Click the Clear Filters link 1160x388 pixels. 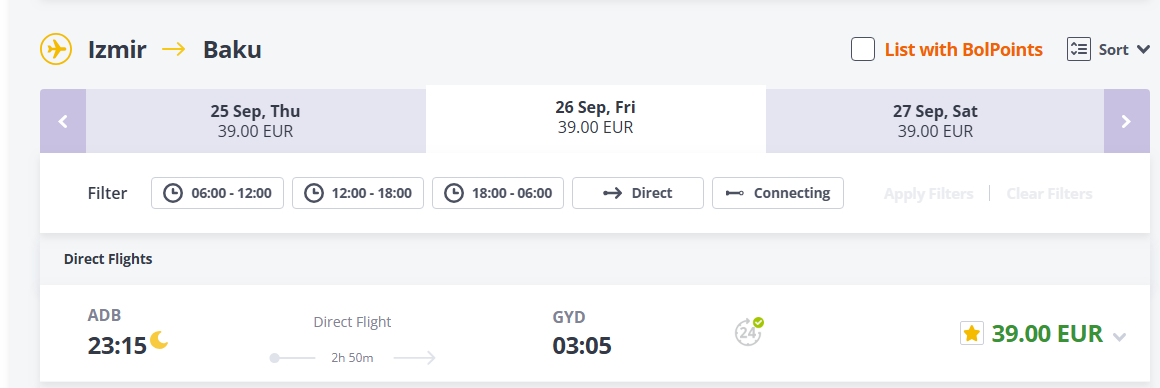pos(1049,194)
